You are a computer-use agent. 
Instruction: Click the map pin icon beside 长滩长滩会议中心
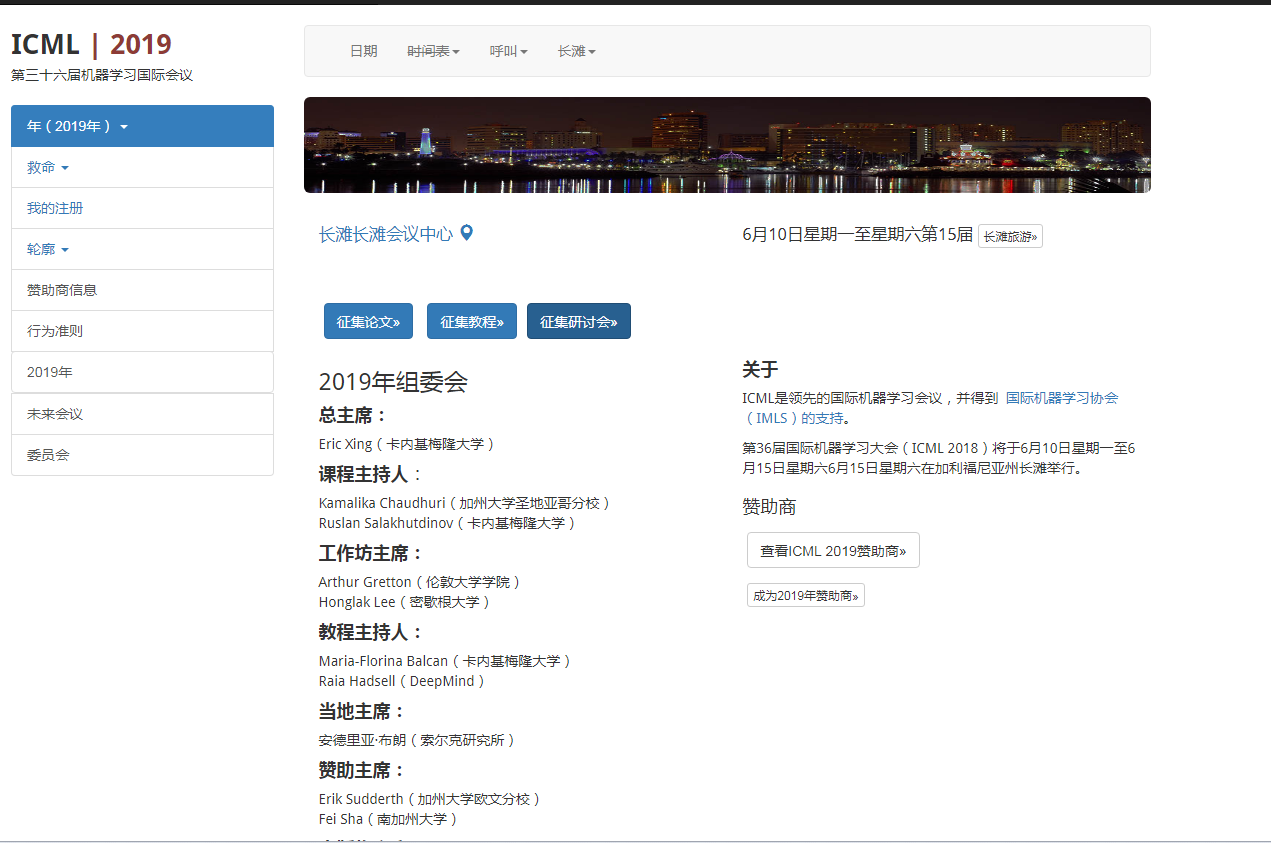click(466, 233)
